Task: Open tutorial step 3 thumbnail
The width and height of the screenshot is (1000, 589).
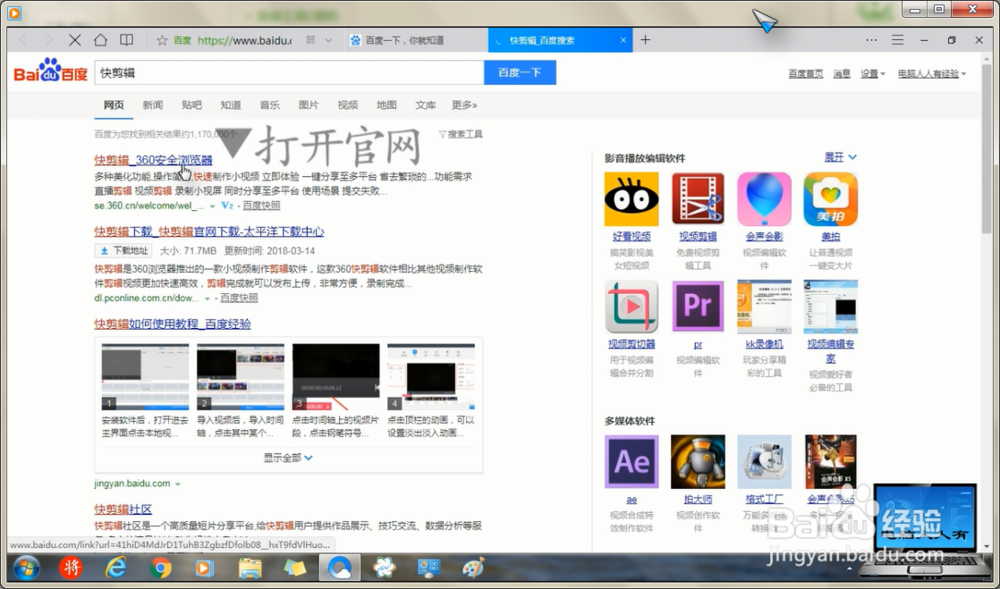Action: click(336, 377)
